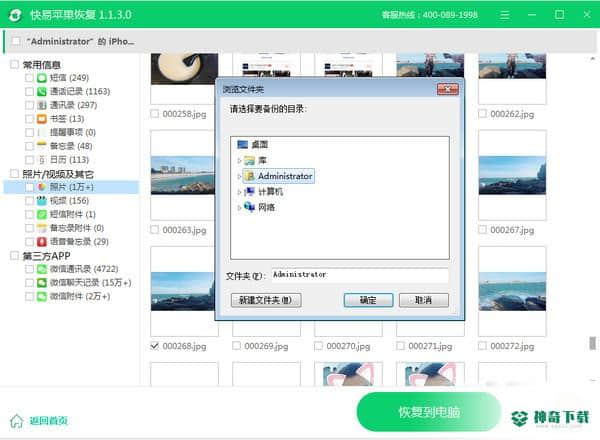Click the 语音备忘录 (29) red microphone icon
Viewport: 600px width, 440px height.
(x=42, y=242)
